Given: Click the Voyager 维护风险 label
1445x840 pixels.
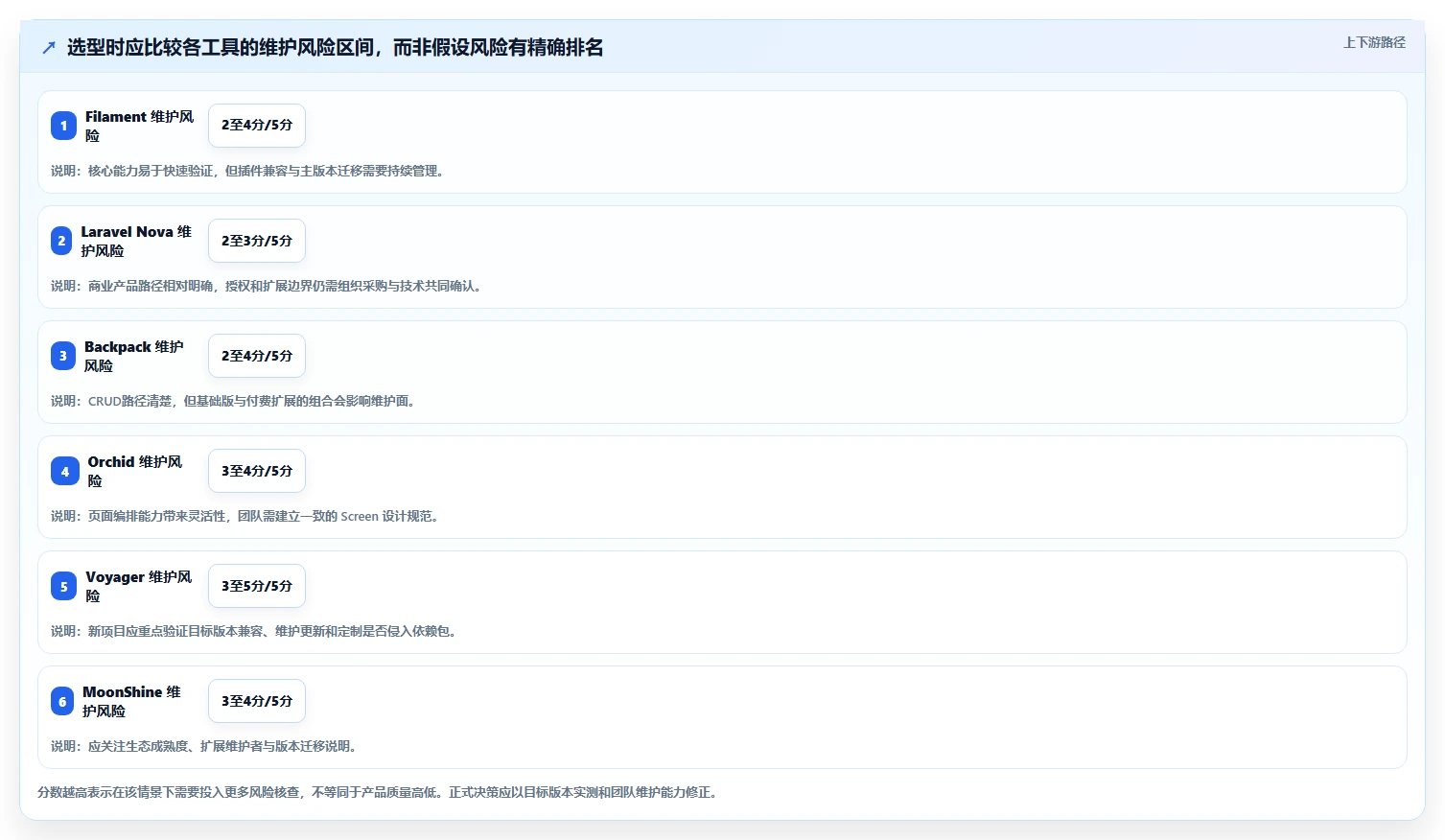Looking at the screenshot, I should point(139,586).
